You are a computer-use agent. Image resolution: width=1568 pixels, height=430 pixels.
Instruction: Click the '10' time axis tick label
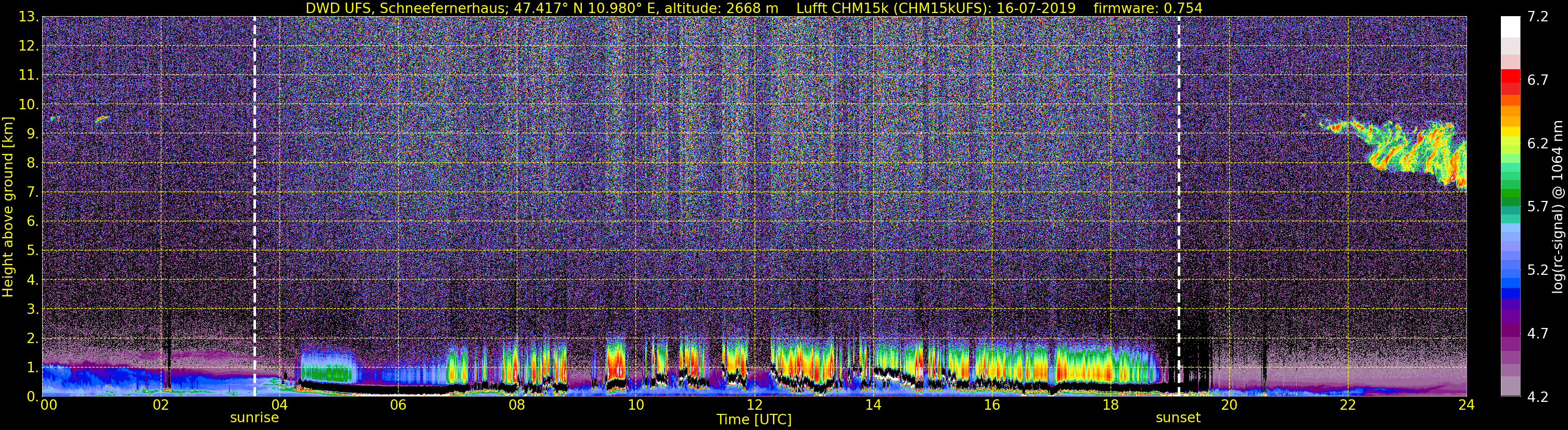point(635,405)
